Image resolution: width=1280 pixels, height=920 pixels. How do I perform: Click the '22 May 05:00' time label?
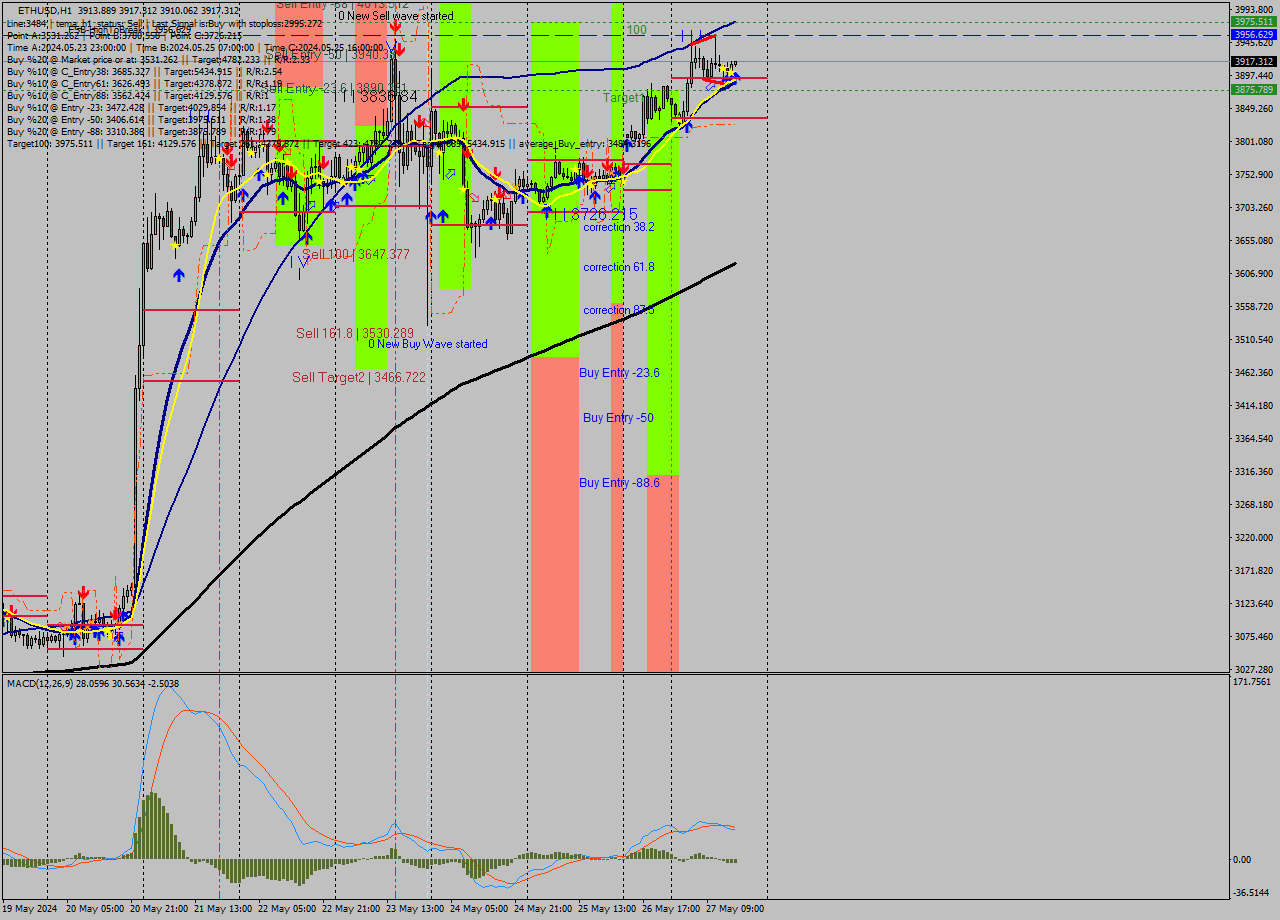coord(287,909)
